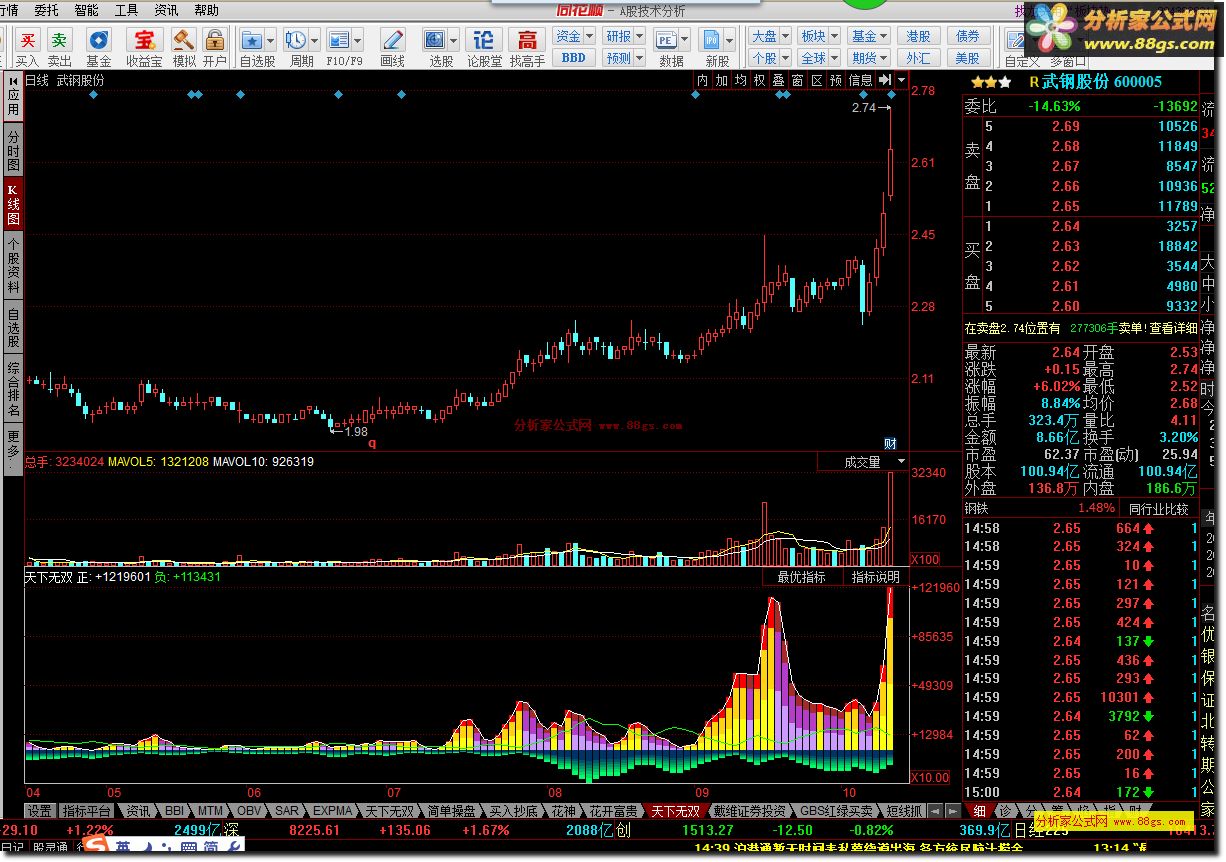Click the 买入 buy icon
Image resolution: width=1226 pixels, height=862 pixels.
pos(27,40)
